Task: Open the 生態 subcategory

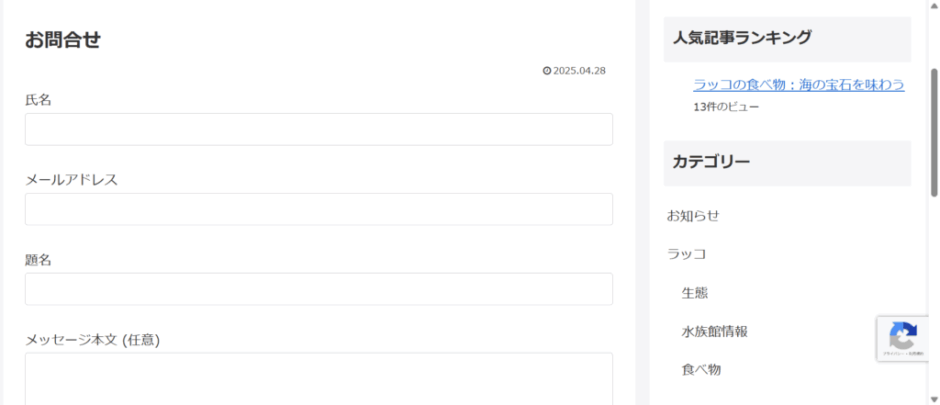Action: point(694,293)
